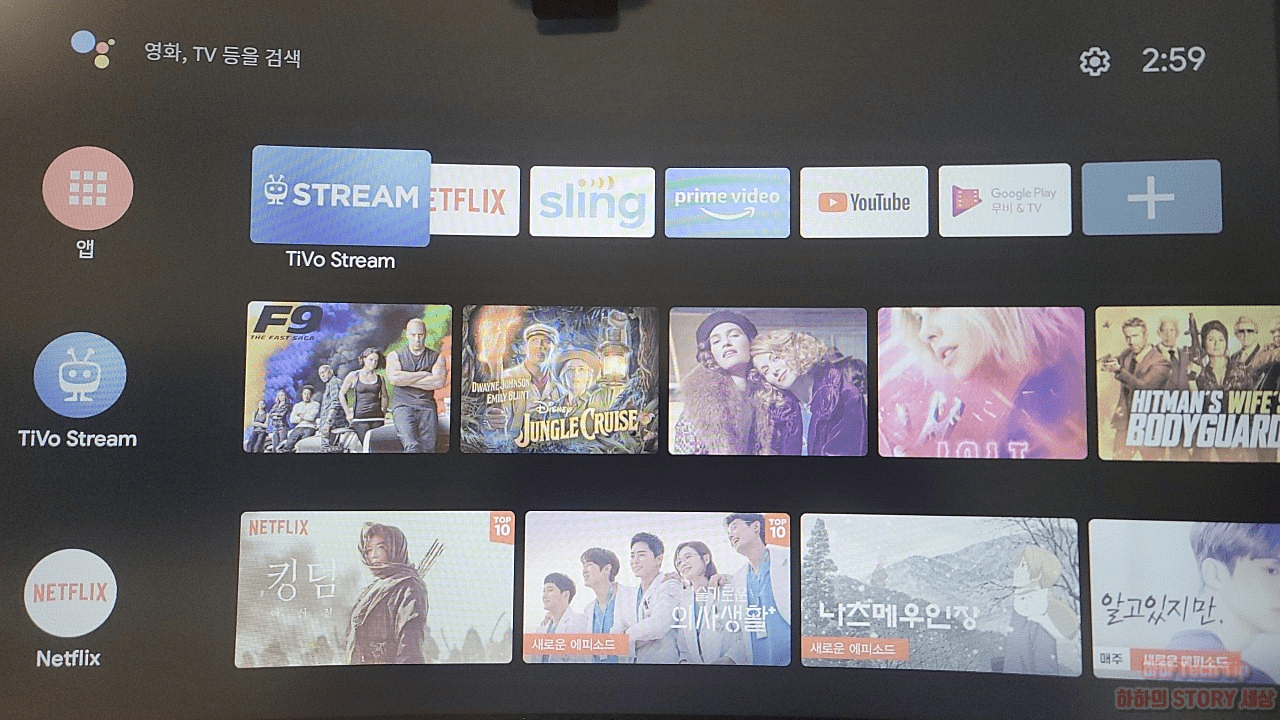1280x720 pixels.
Task: Launch the Prime Video app tile
Action: pyautogui.click(x=727, y=202)
